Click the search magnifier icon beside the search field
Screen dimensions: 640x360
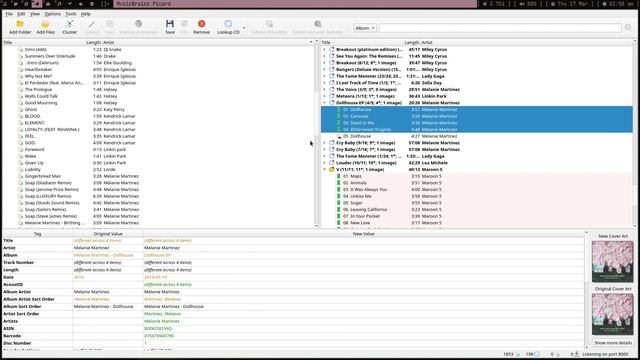628,28
